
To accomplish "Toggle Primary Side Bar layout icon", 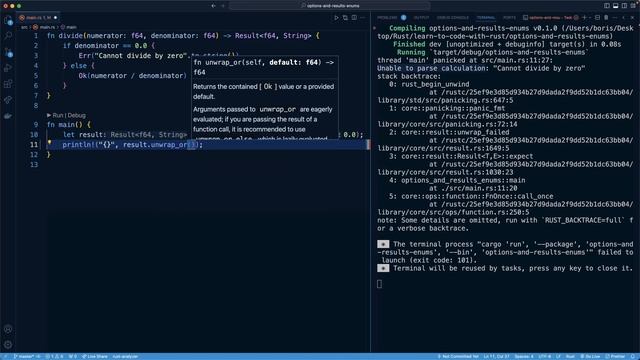I will click(607, 6).
